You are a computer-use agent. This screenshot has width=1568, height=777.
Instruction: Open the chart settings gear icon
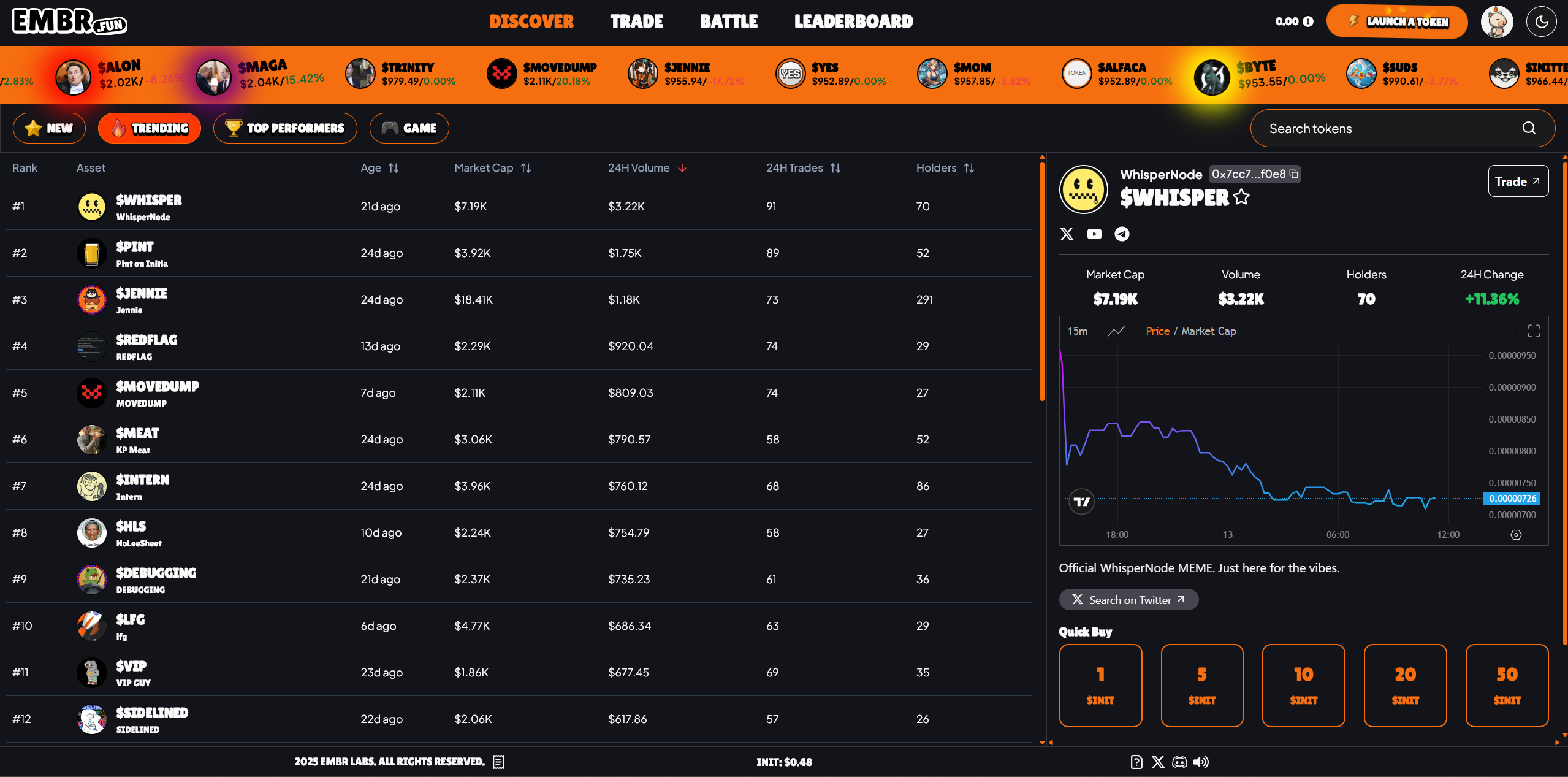(1516, 535)
